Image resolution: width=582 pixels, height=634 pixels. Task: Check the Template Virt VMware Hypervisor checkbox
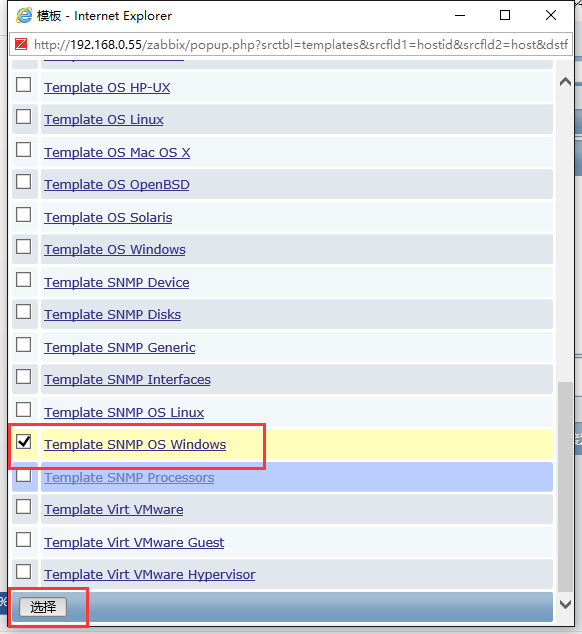pyautogui.click(x=23, y=572)
